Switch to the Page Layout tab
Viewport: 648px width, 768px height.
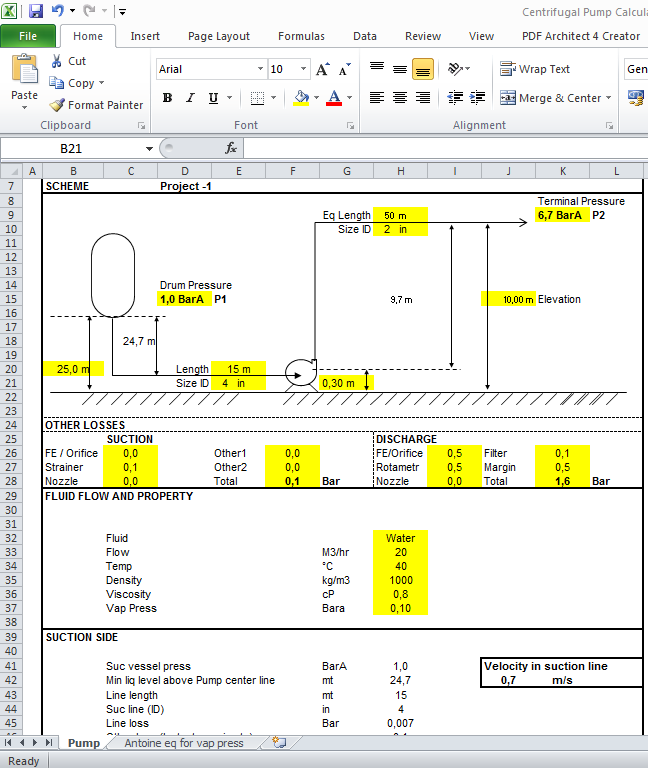click(x=219, y=36)
